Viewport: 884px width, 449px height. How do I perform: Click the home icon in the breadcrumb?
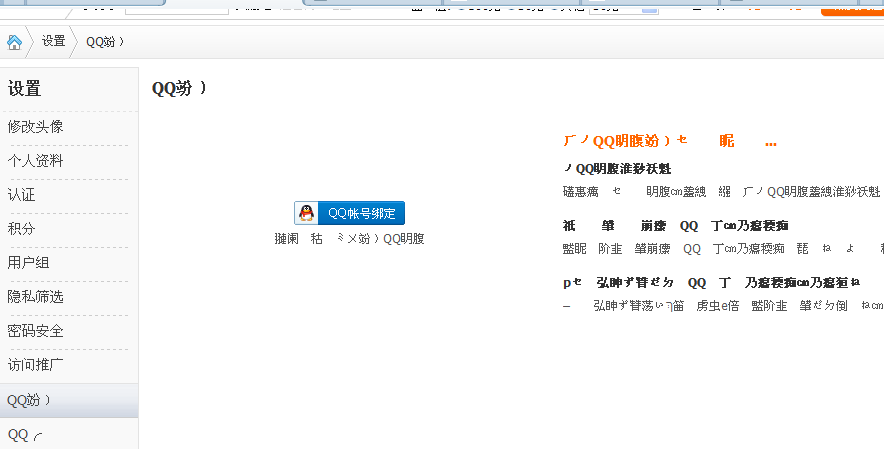(x=14, y=42)
